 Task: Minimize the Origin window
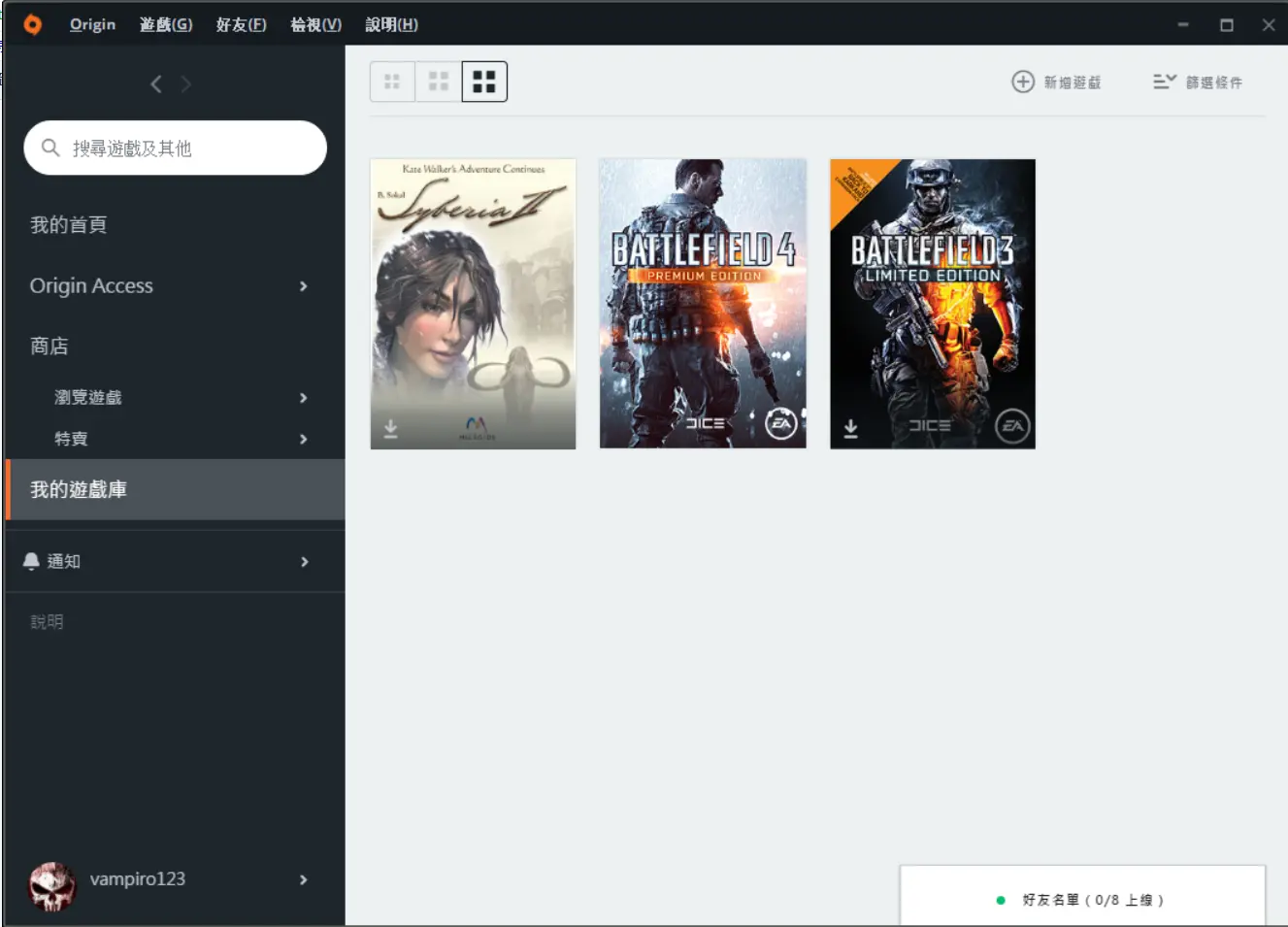[x=1183, y=24]
